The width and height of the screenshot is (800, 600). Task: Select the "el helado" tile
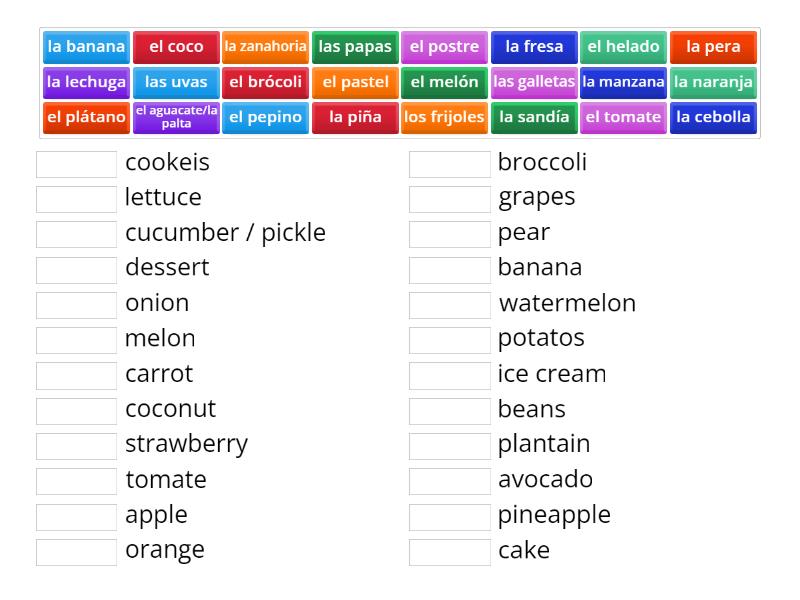tap(625, 46)
